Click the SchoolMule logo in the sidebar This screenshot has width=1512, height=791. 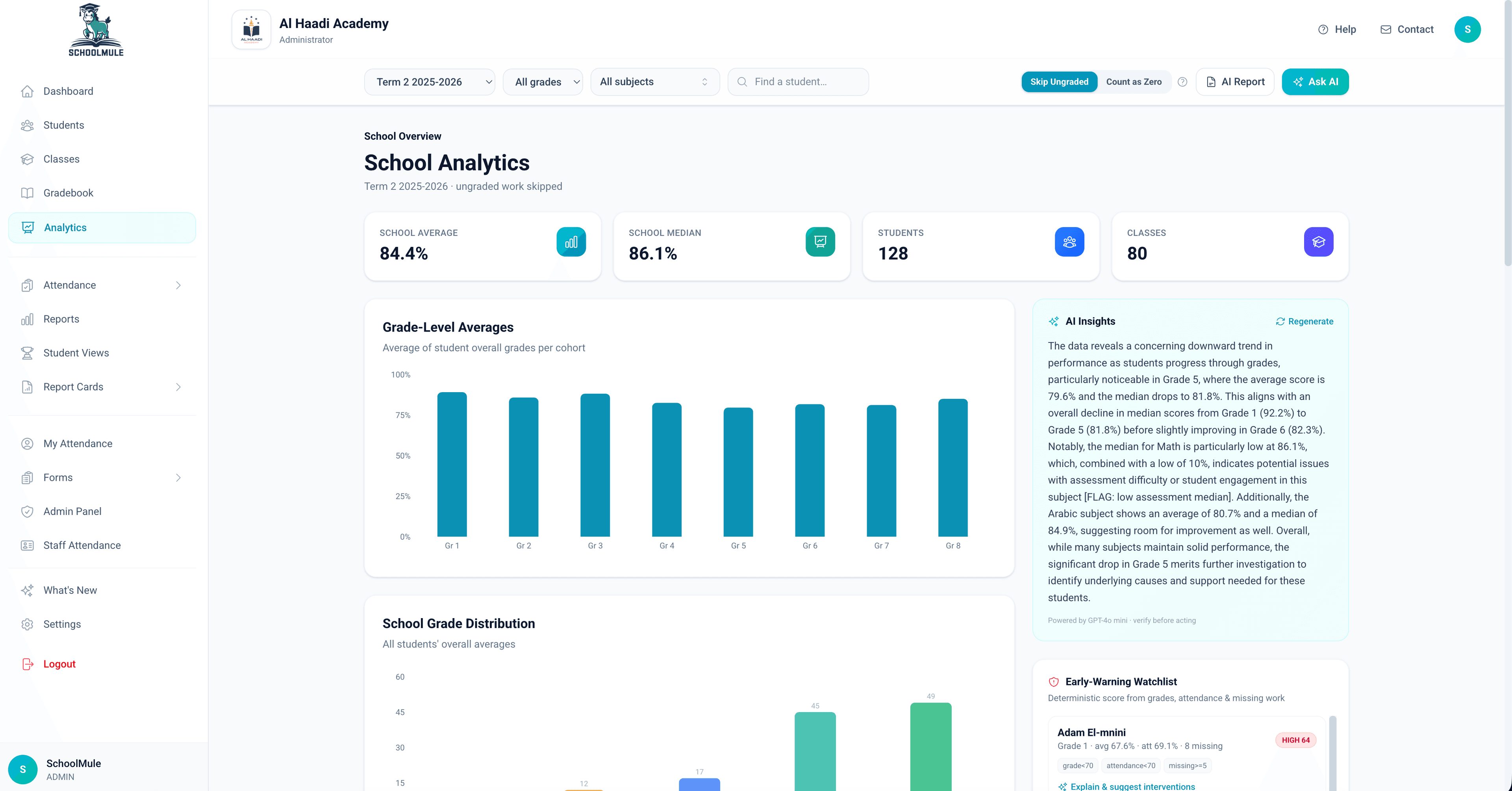click(x=96, y=30)
